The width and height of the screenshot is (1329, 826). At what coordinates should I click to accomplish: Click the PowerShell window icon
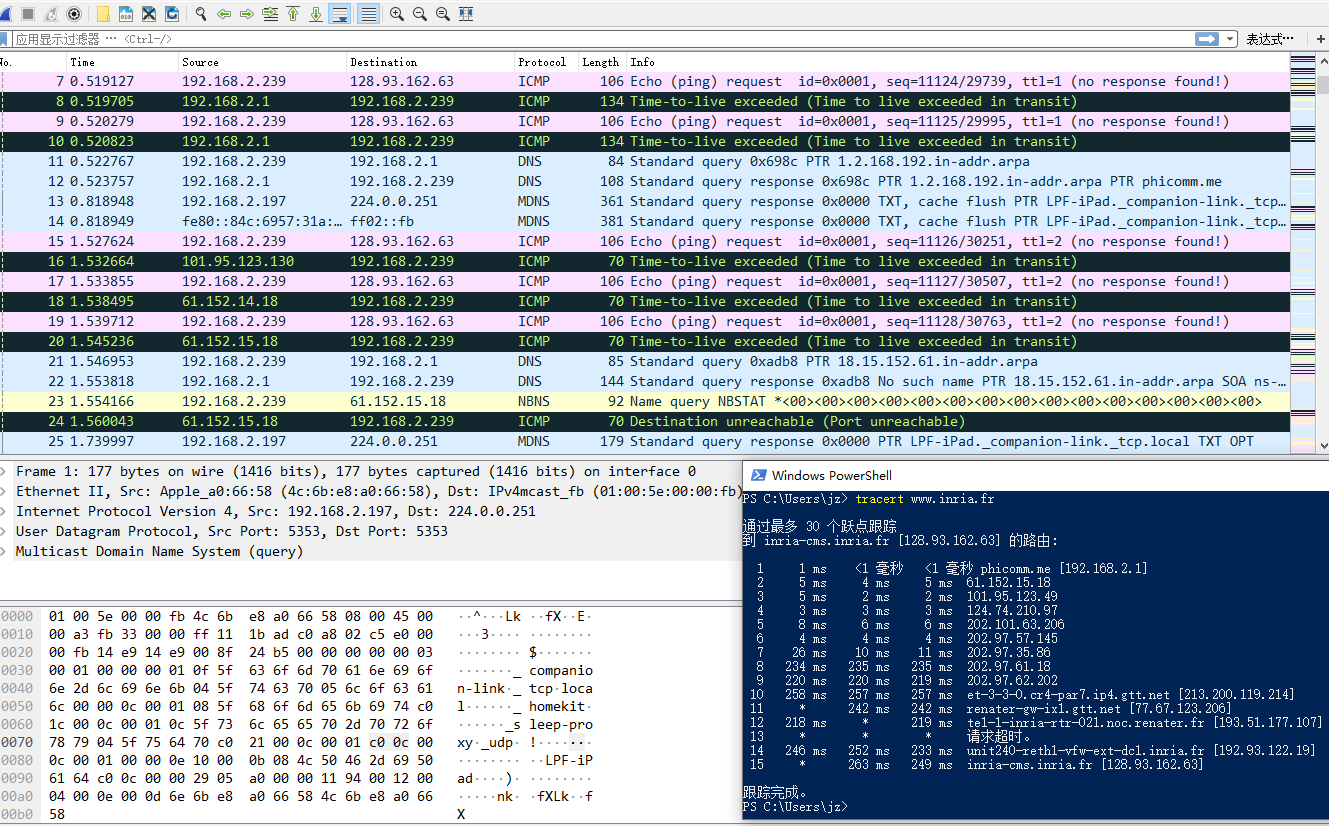tap(759, 475)
